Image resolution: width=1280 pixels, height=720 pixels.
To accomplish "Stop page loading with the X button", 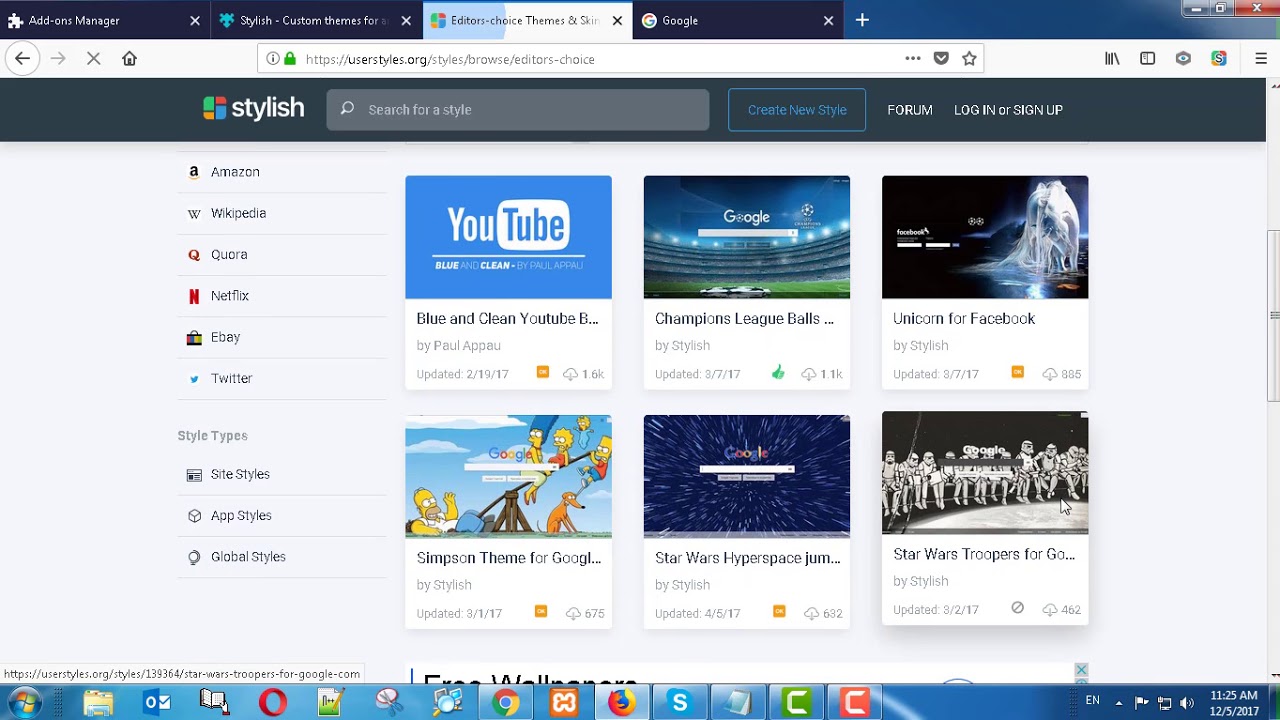I will (x=93, y=59).
